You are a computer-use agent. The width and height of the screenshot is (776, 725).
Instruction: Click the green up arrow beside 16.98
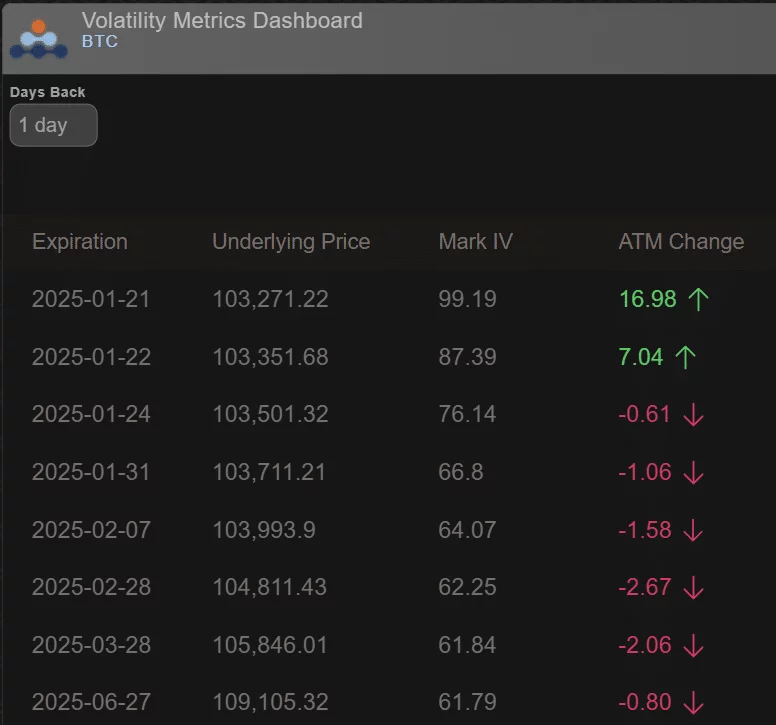click(698, 299)
